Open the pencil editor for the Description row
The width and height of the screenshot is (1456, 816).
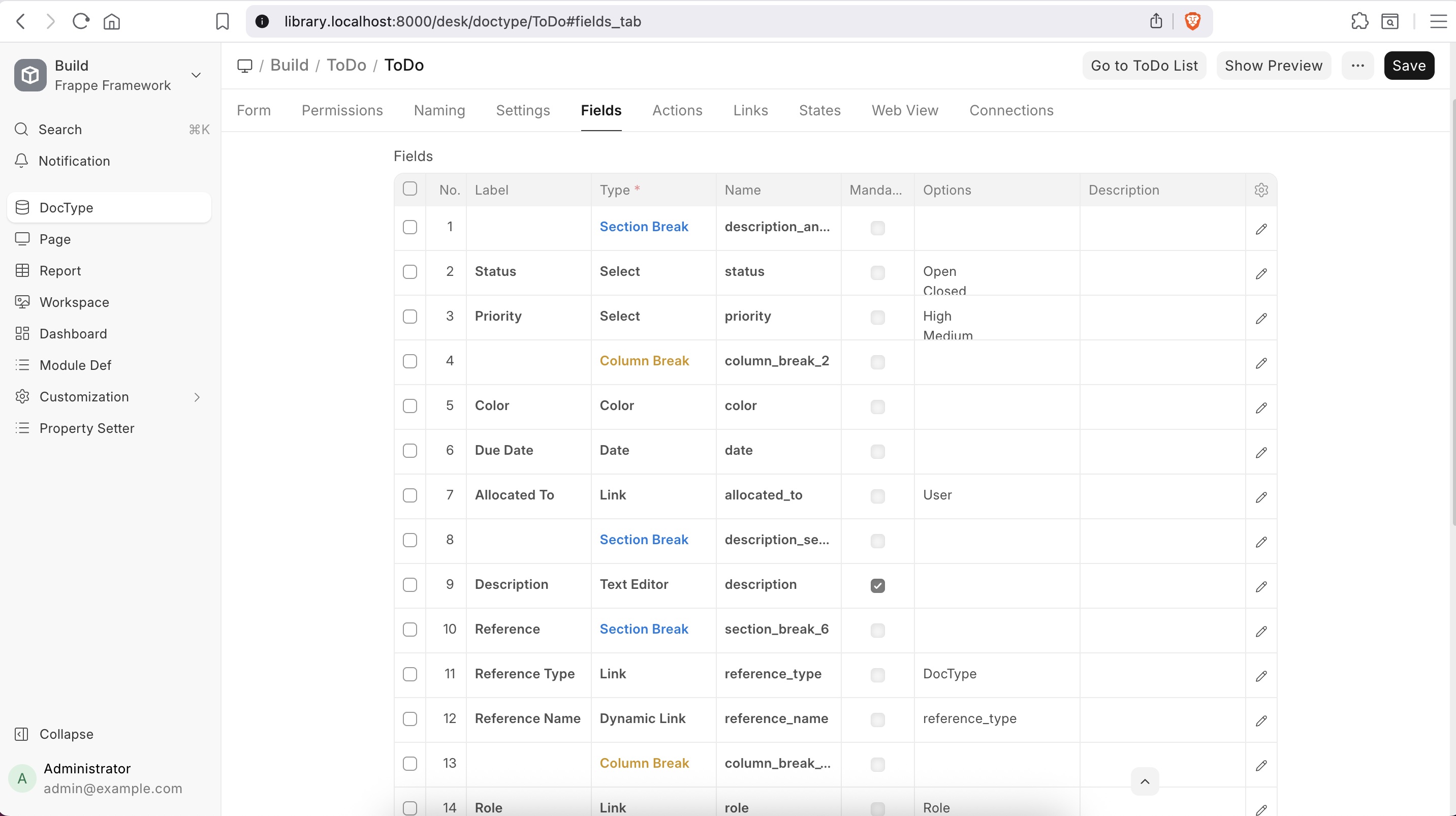(1261, 586)
